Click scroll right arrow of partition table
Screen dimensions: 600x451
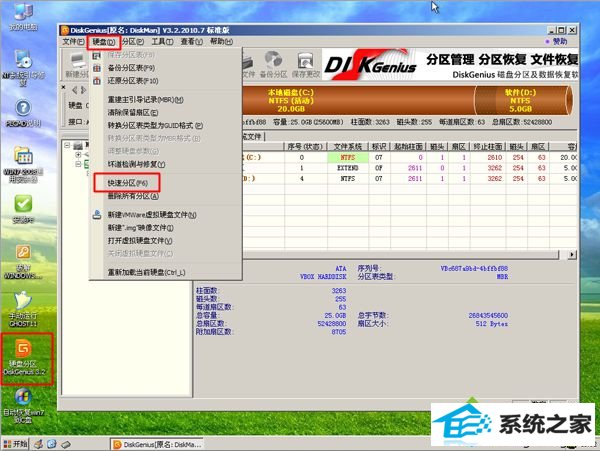coord(572,254)
